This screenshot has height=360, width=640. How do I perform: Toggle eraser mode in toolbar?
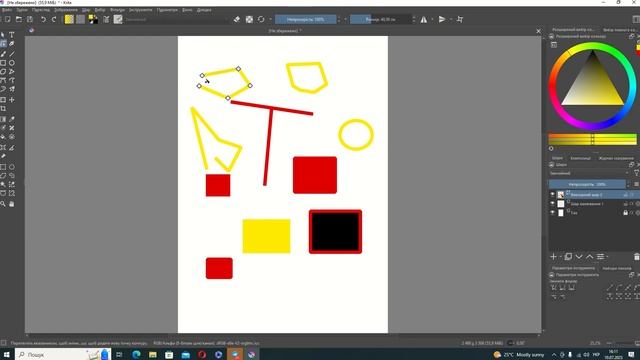(x=237, y=19)
